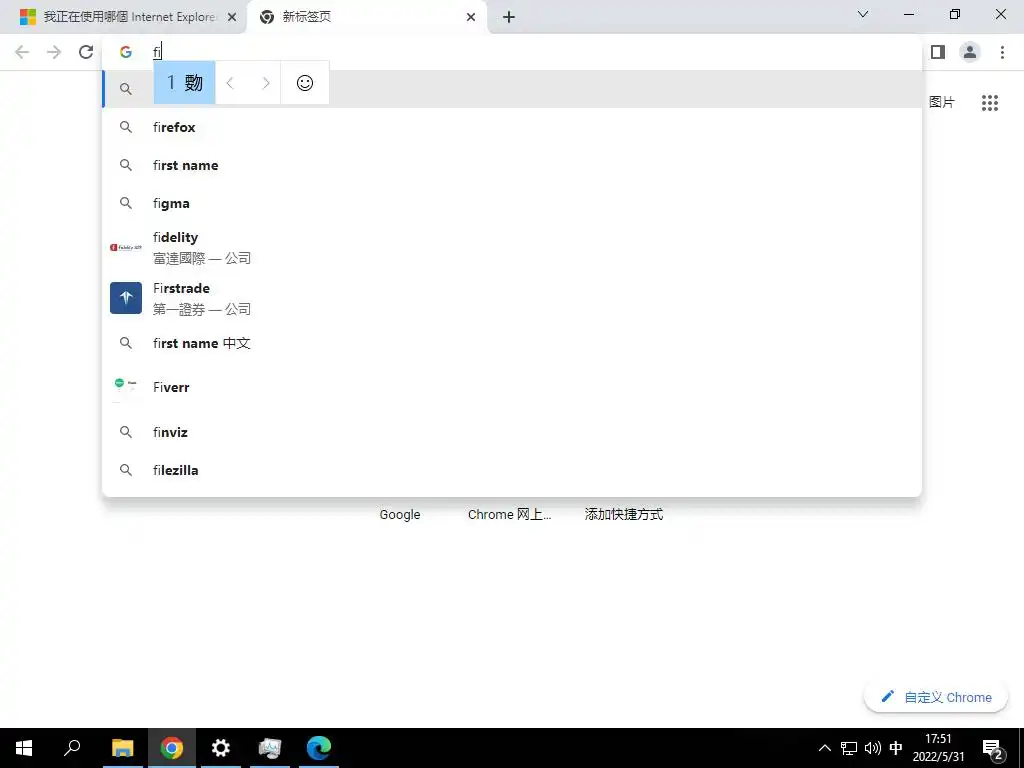Open the notification center icon
Viewport: 1024px width, 768px height.
(x=992, y=748)
